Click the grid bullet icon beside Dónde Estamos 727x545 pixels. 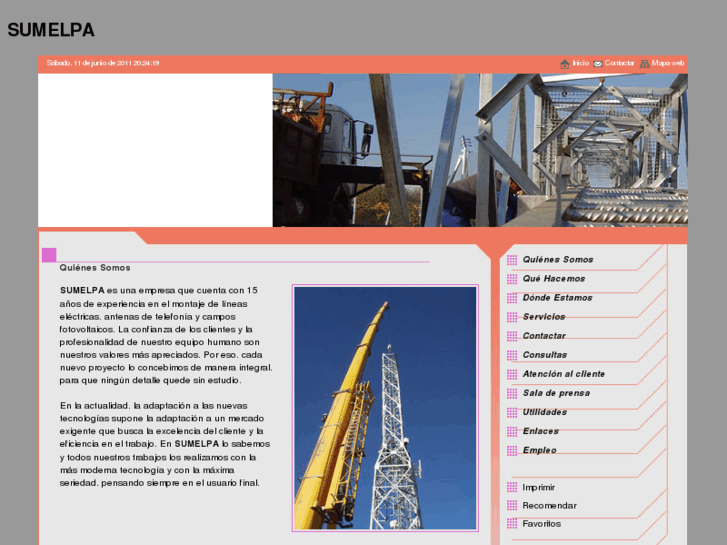(512, 298)
